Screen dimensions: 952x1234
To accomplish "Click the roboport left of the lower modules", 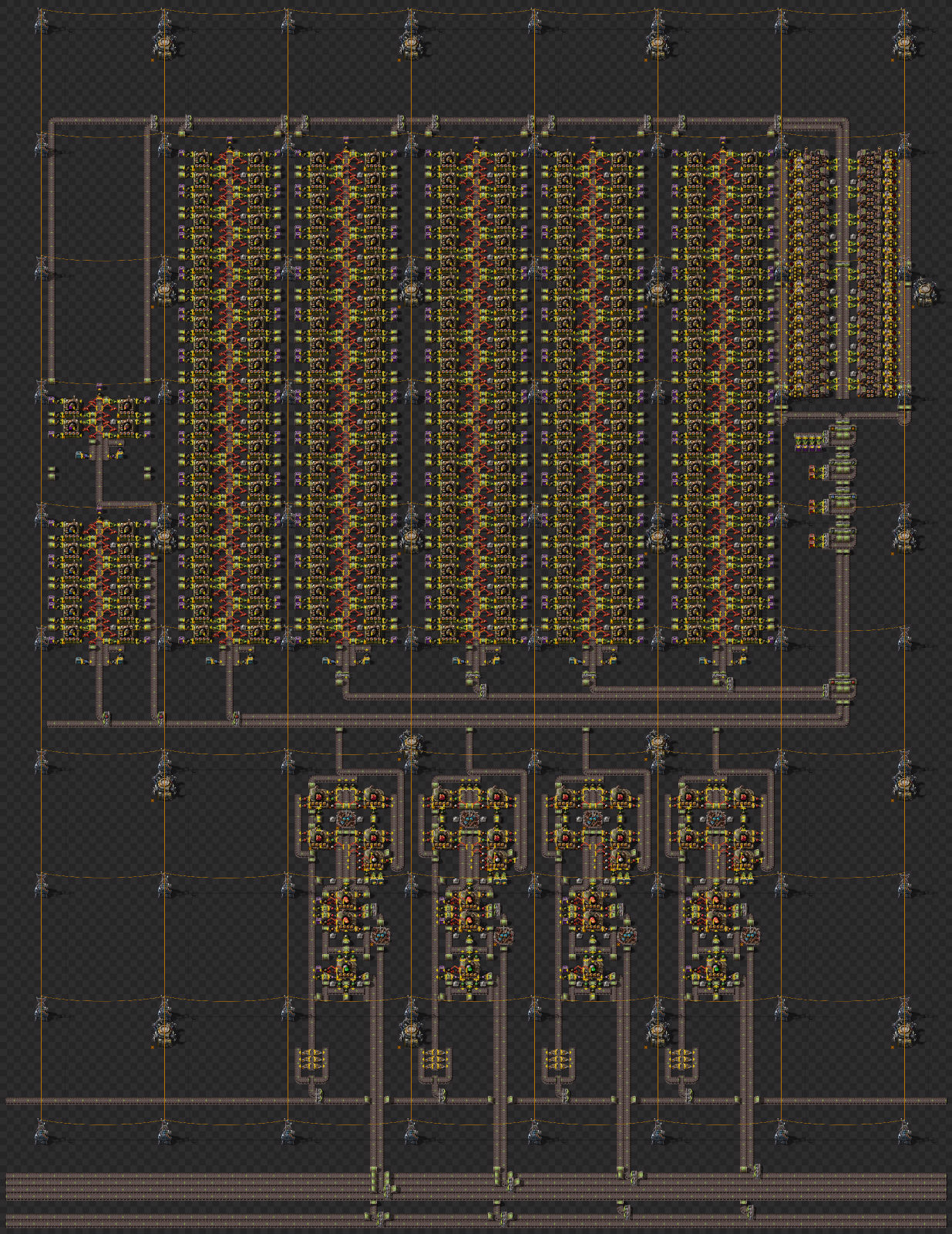I will click(164, 784).
